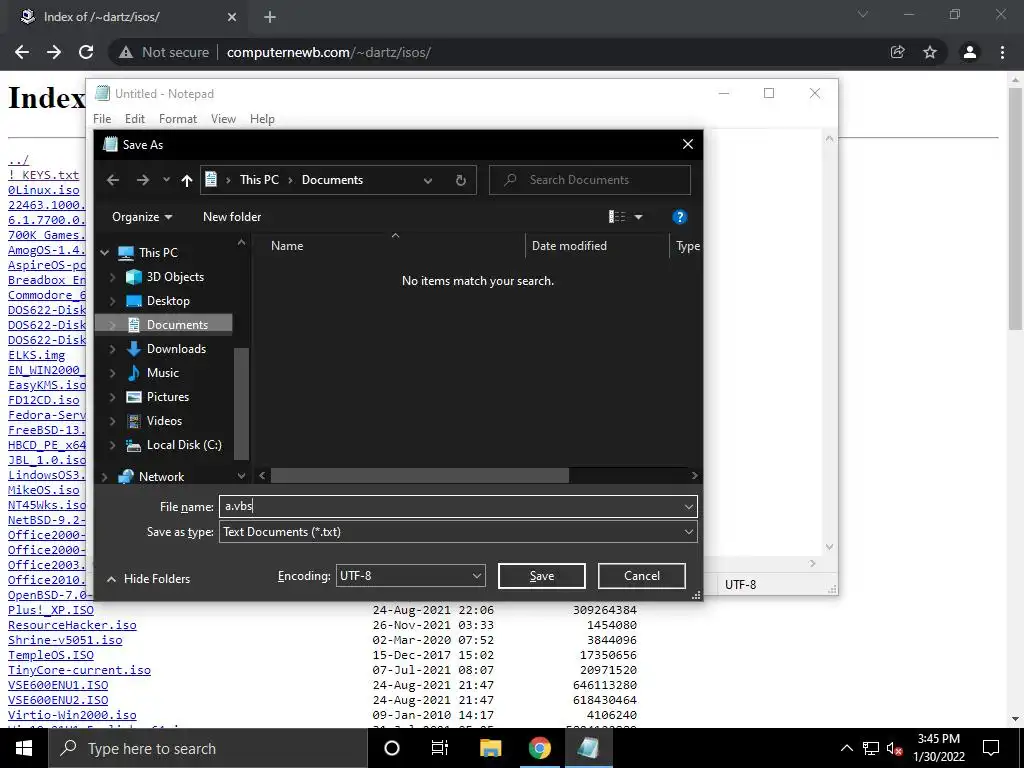The height and width of the screenshot is (768, 1024).
Task: Open Save As help icon
Action: 679,217
